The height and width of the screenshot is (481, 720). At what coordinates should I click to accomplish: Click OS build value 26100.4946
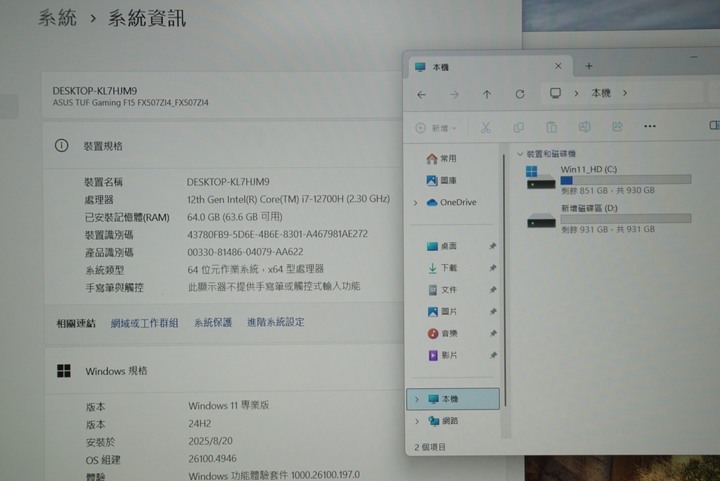[x=212, y=459]
